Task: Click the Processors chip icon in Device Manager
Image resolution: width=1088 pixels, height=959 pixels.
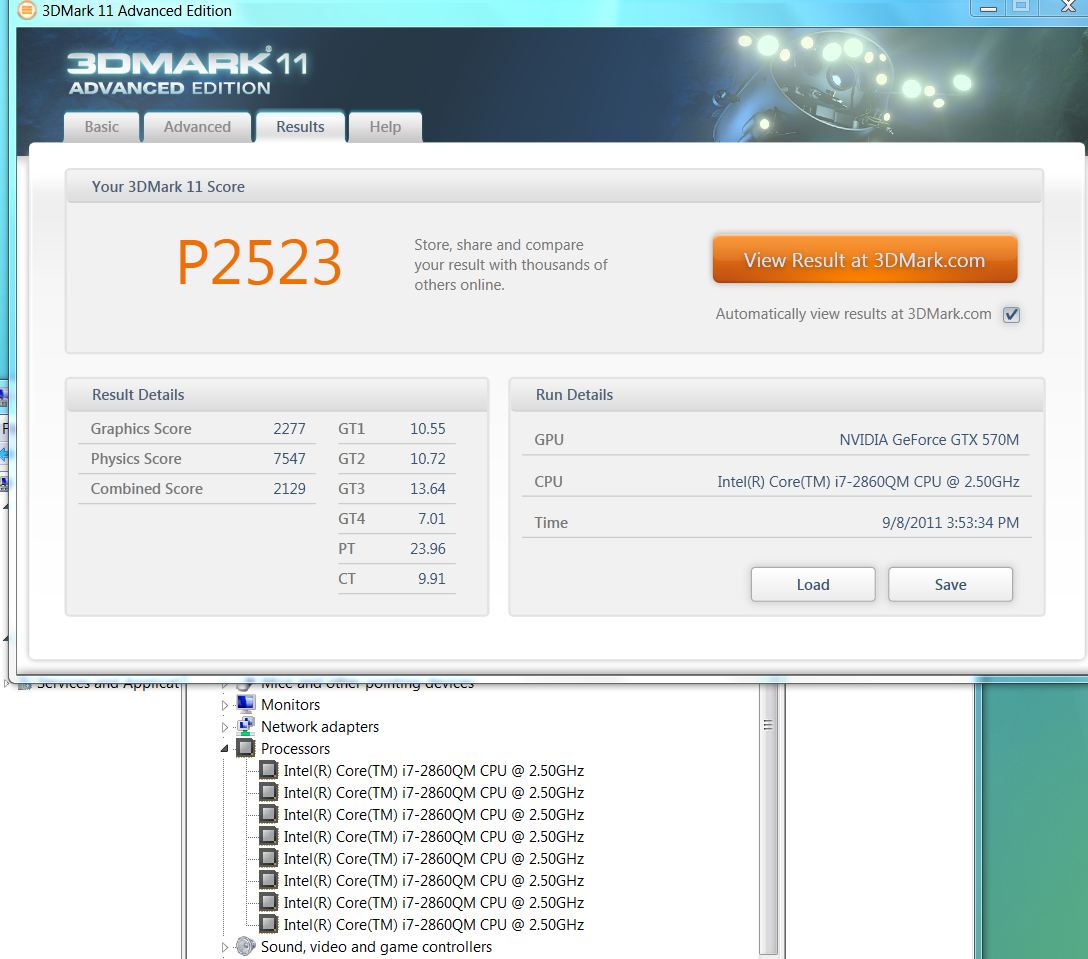Action: tap(245, 748)
